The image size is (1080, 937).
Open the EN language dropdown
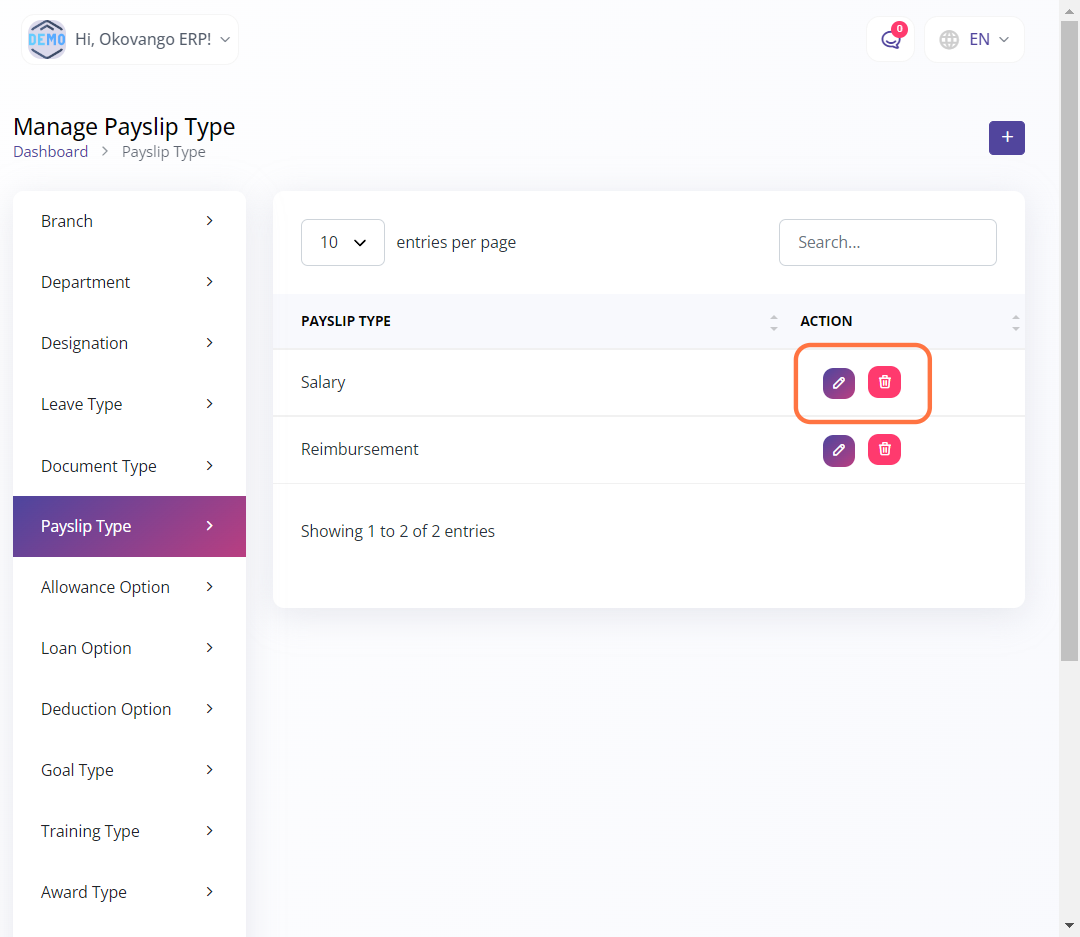(974, 40)
